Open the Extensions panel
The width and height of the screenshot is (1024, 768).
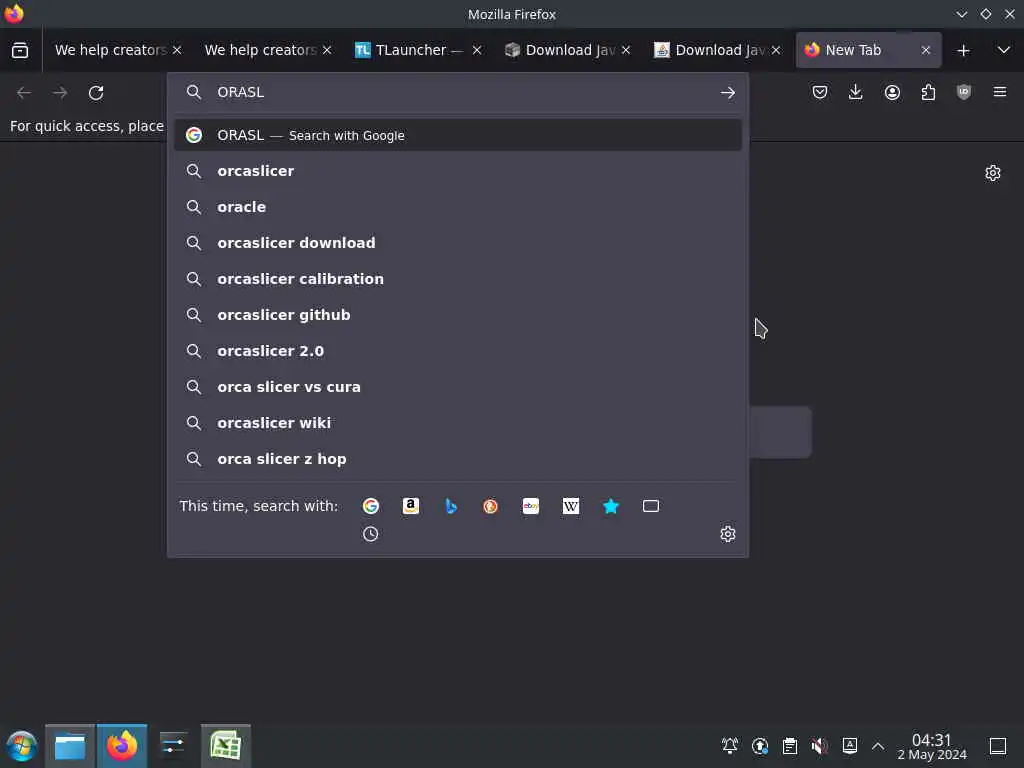point(928,92)
